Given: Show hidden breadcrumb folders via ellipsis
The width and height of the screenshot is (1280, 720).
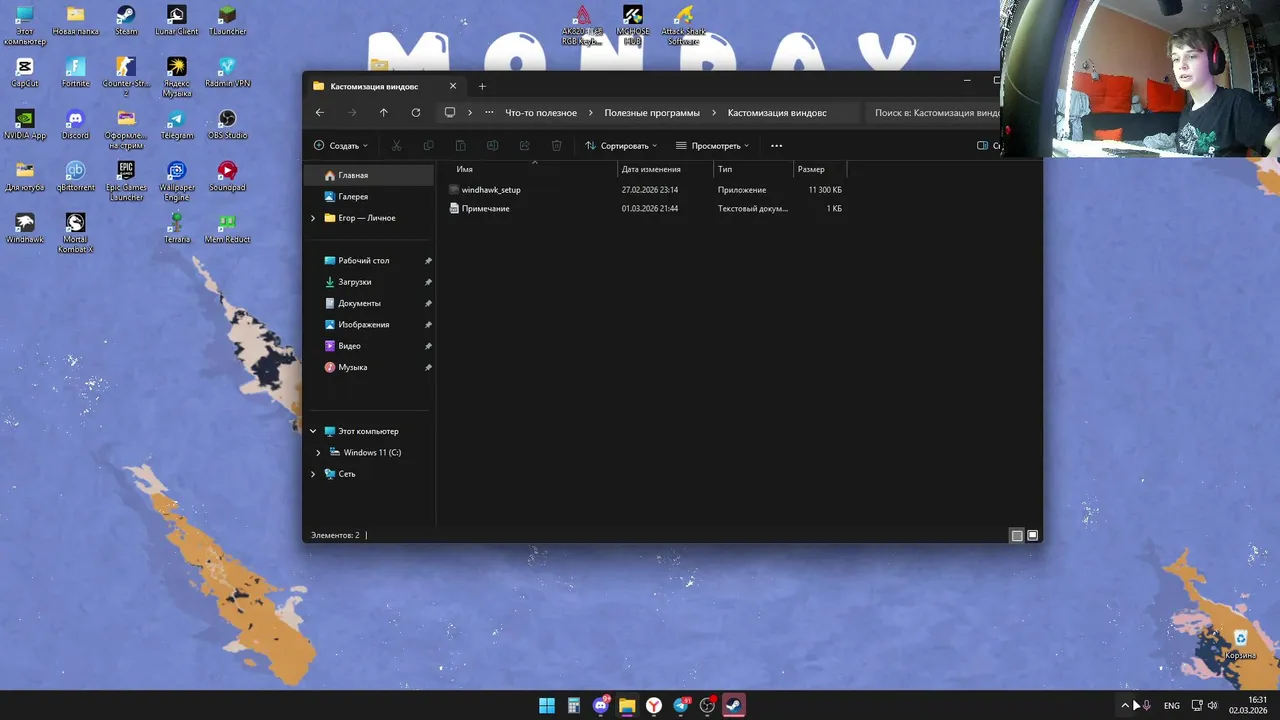Looking at the screenshot, I should click(x=489, y=113).
